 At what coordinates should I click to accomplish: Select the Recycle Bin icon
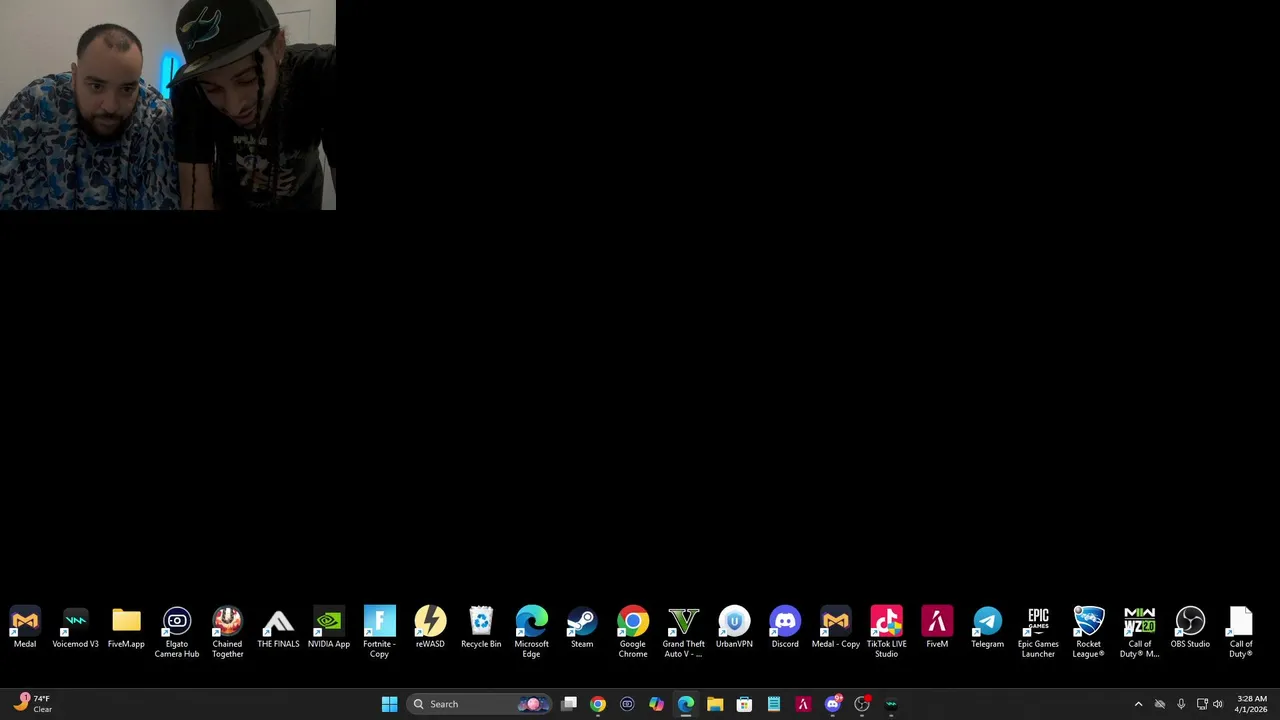(x=481, y=628)
